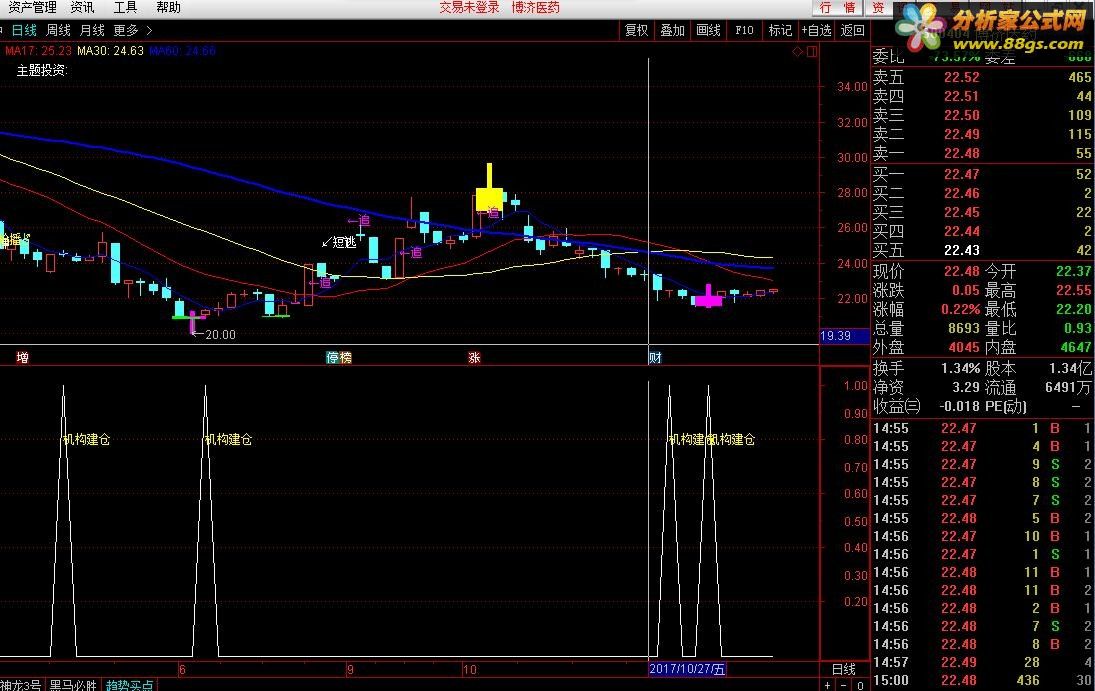
Task: Click the MA60 legend label
Action: pyautogui.click(x=182, y=50)
